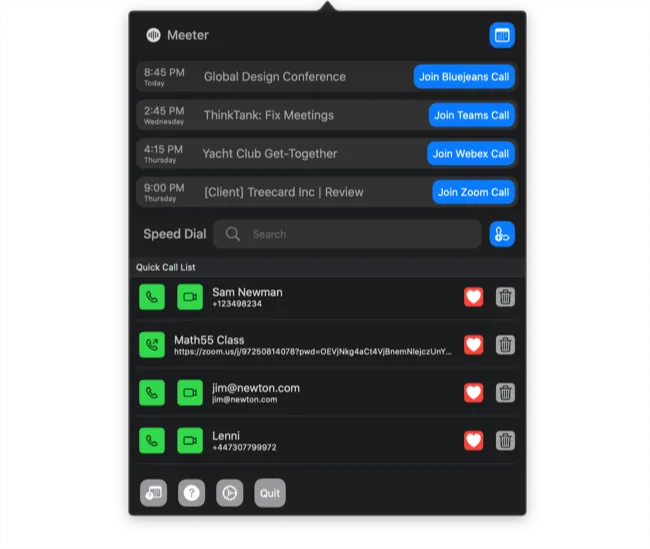Click the Speed Dial label
This screenshot has height=549, width=650.
(x=175, y=234)
